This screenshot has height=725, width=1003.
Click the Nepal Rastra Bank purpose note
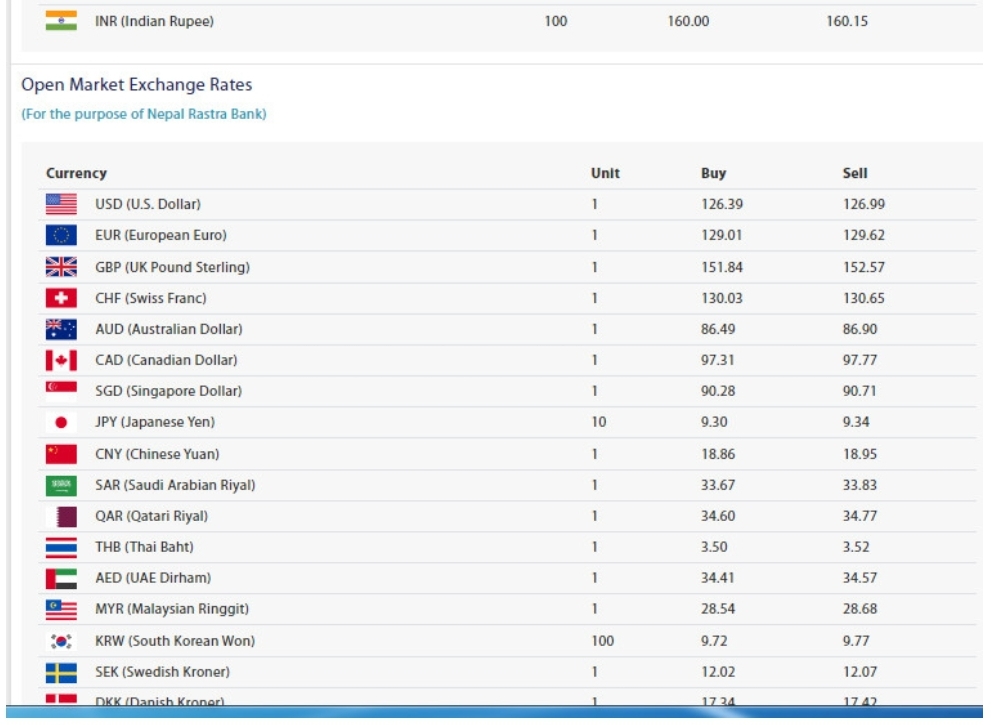point(144,114)
